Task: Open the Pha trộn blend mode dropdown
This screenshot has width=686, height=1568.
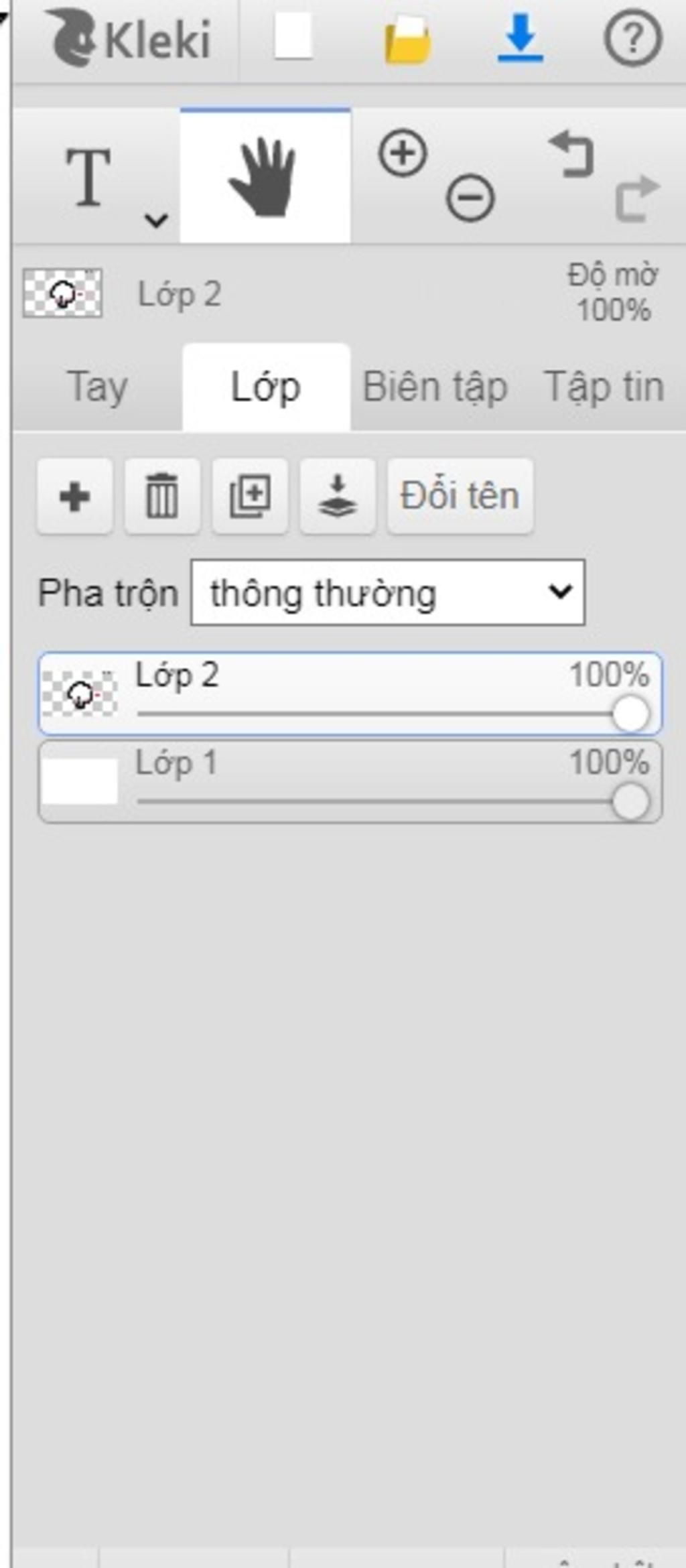Action: coord(388,593)
